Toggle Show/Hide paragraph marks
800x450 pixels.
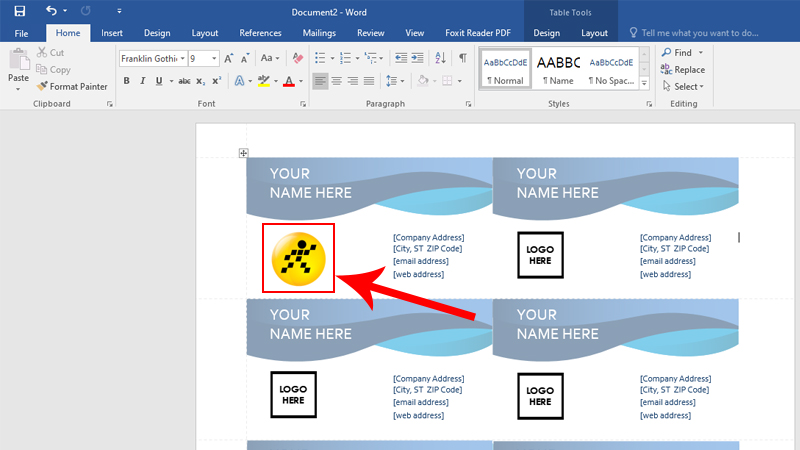tap(462, 58)
